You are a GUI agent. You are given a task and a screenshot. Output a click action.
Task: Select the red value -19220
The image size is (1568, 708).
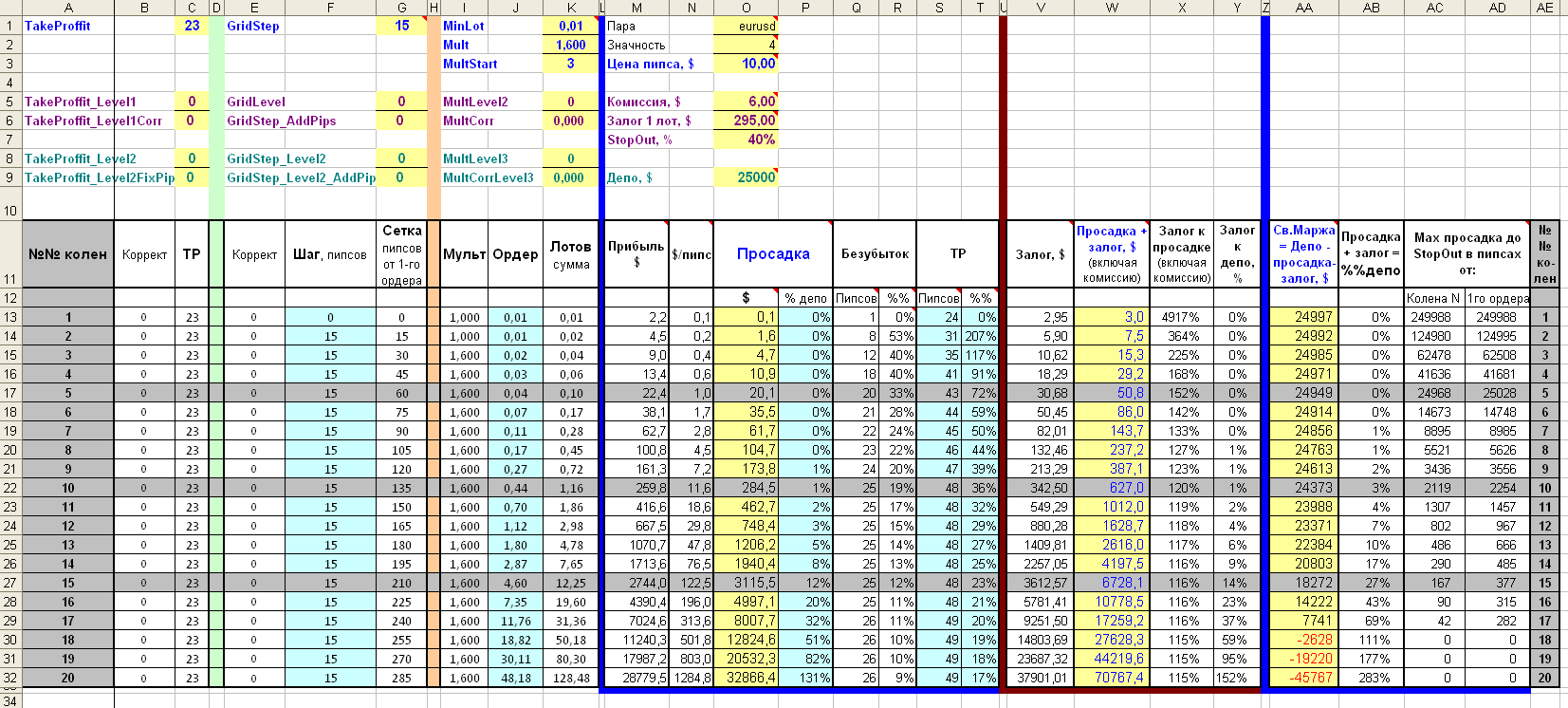click(1304, 659)
